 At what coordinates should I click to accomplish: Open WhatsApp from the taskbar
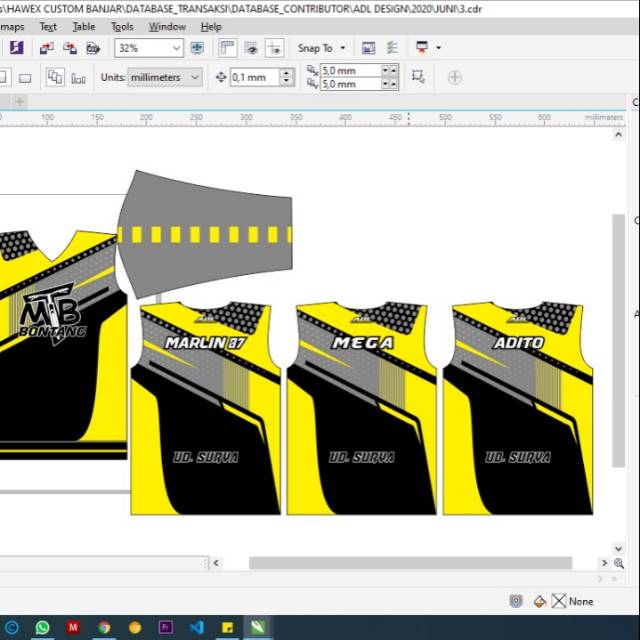[42, 627]
